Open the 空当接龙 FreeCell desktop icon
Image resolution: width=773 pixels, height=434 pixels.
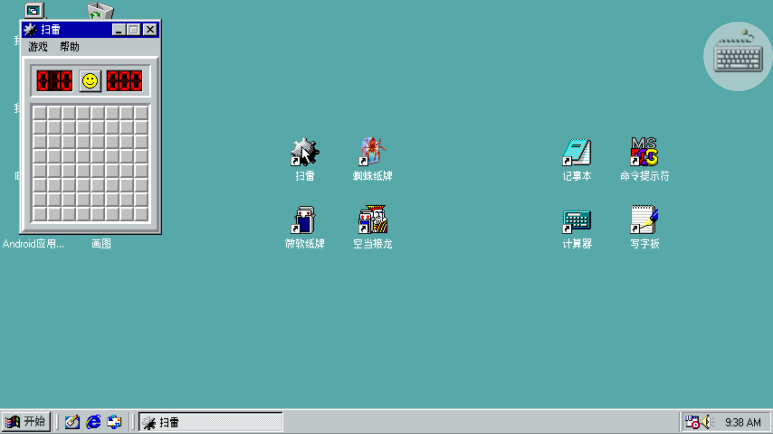(372, 221)
